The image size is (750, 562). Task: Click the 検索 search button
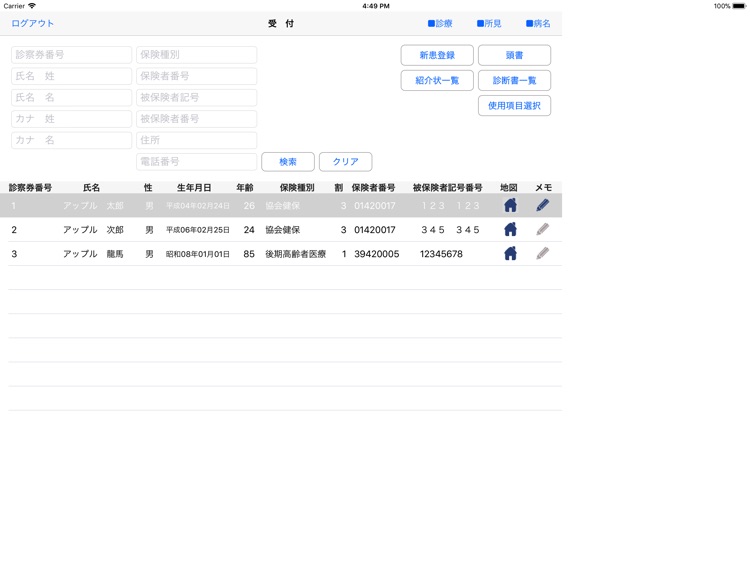click(x=288, y=162)
